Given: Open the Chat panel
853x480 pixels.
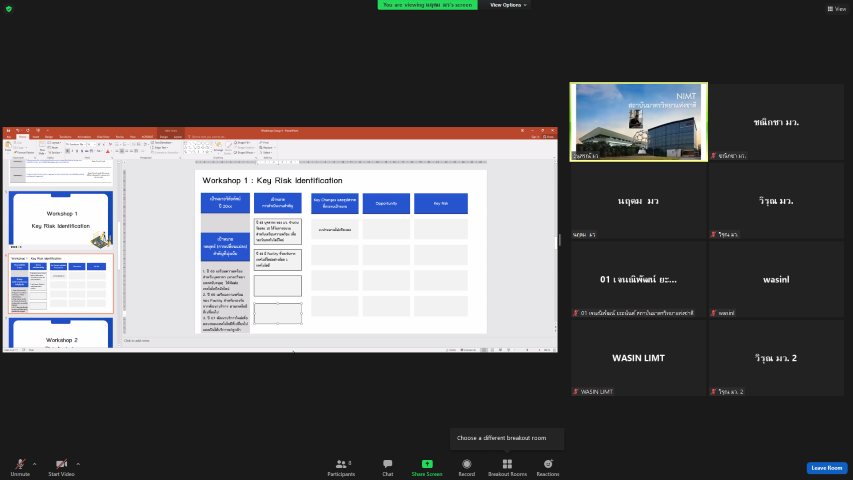Looking at the screenshot, I should (x=387, y=465).
